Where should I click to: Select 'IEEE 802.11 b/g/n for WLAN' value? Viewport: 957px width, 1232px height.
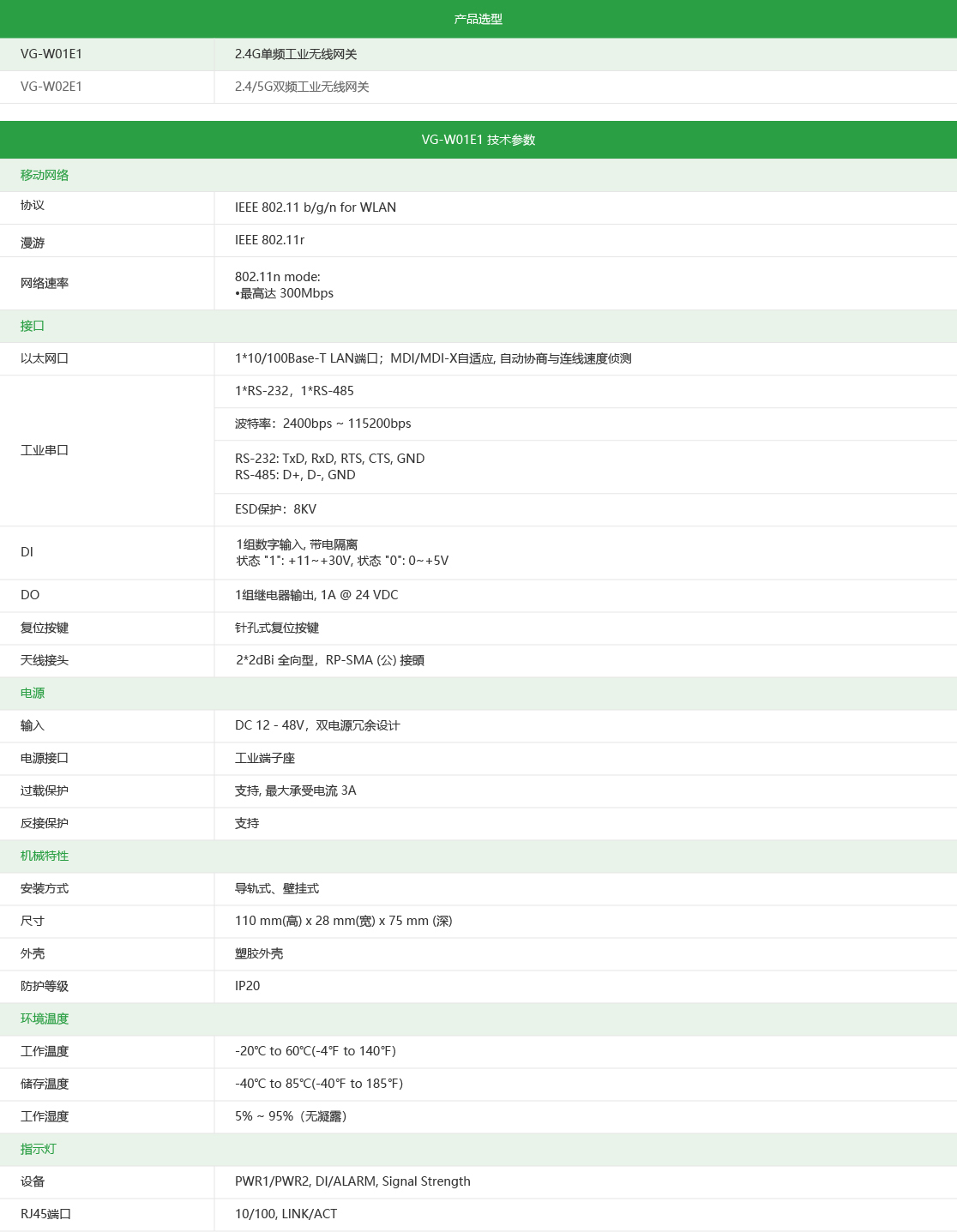(316, 207)
